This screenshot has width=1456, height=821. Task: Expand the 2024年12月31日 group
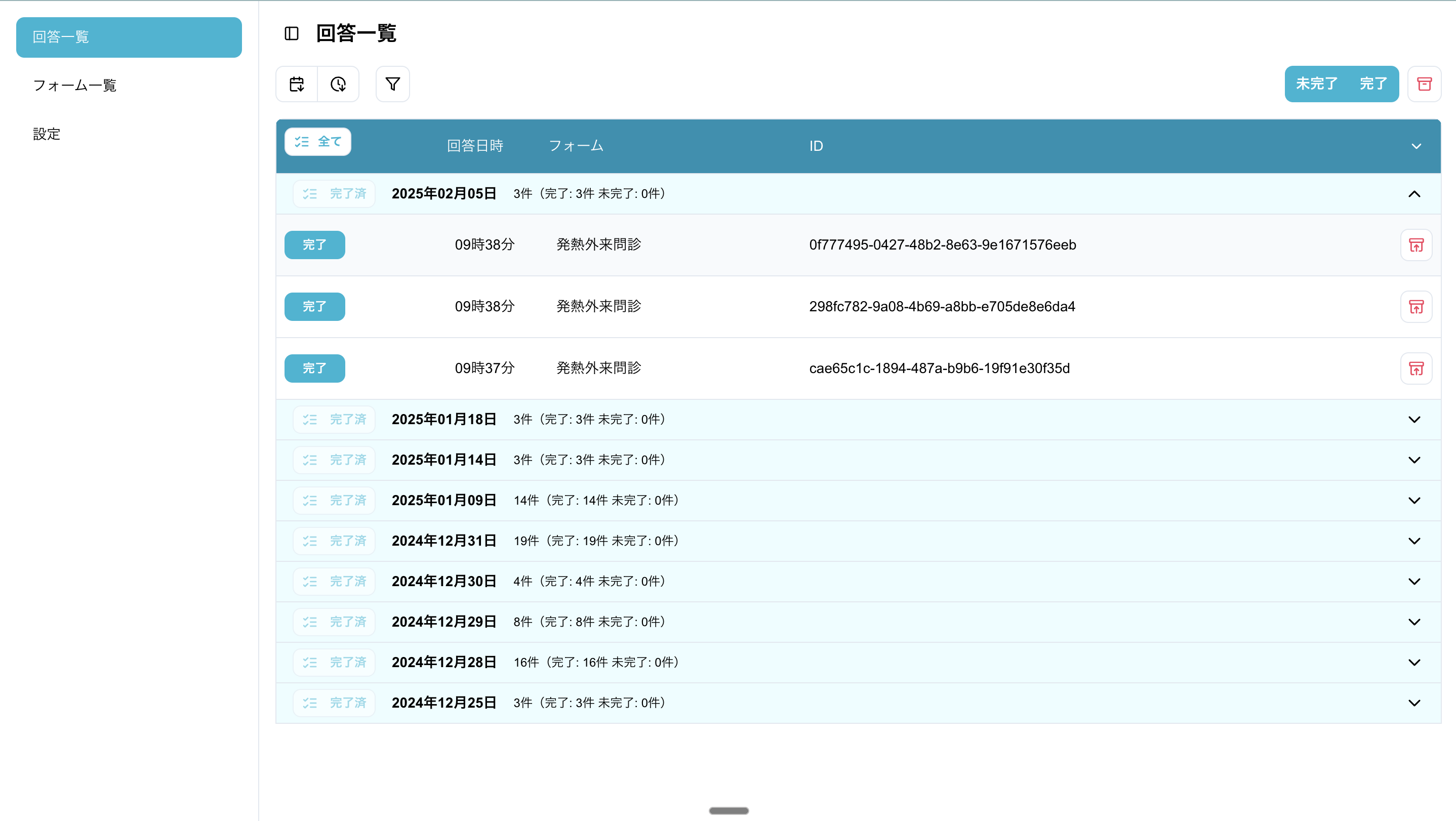coord(1414,541)
